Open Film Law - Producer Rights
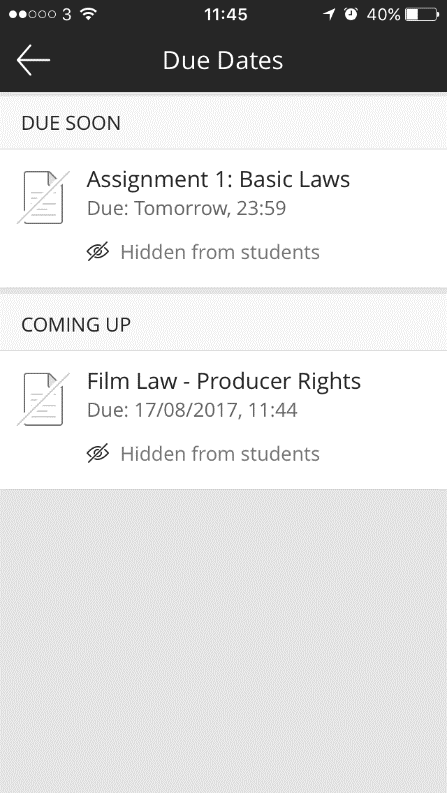This screenshot has height=793, width=447. click(x=224, y=420)
